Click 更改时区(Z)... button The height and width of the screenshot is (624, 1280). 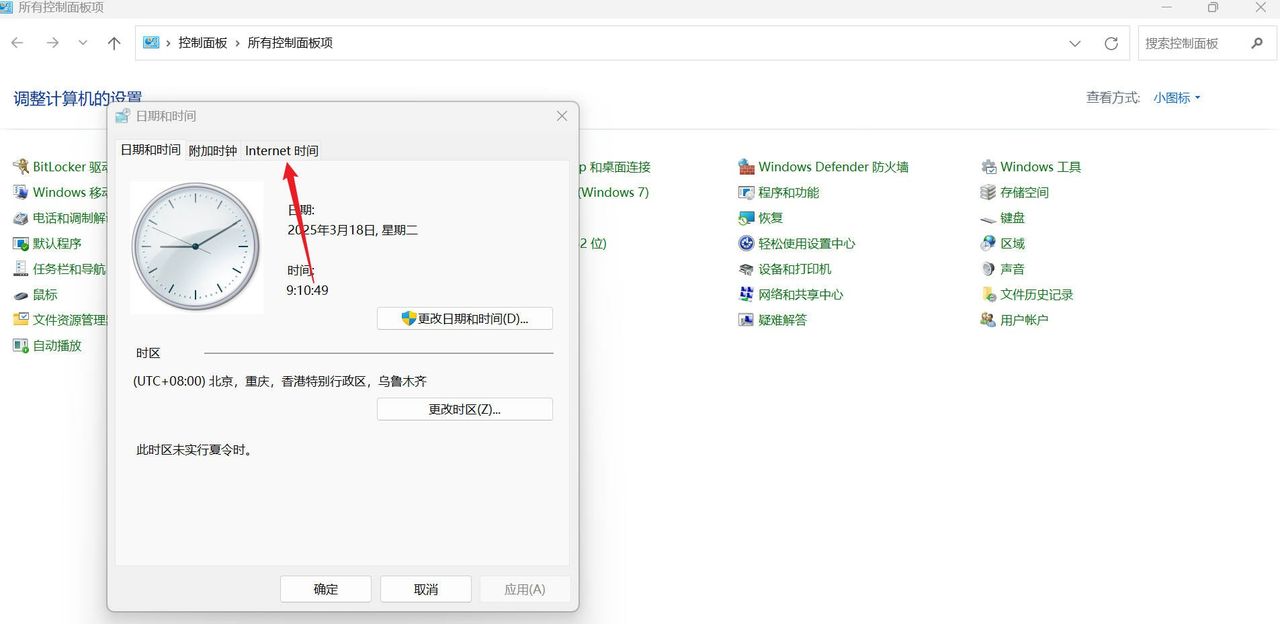[465, 409]
